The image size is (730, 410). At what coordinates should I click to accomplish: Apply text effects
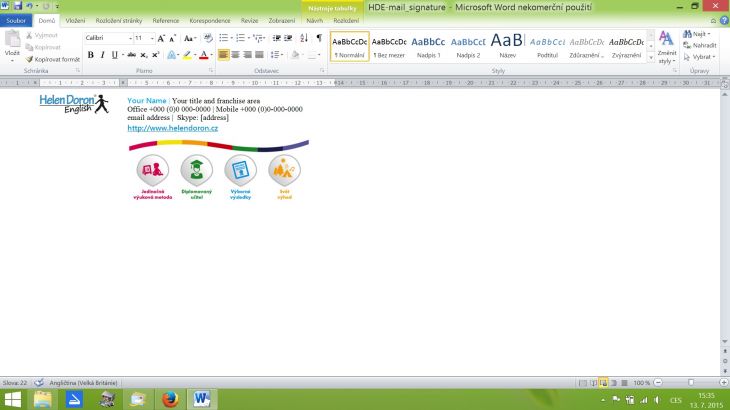pyautogui.click(x=172, y=55)
